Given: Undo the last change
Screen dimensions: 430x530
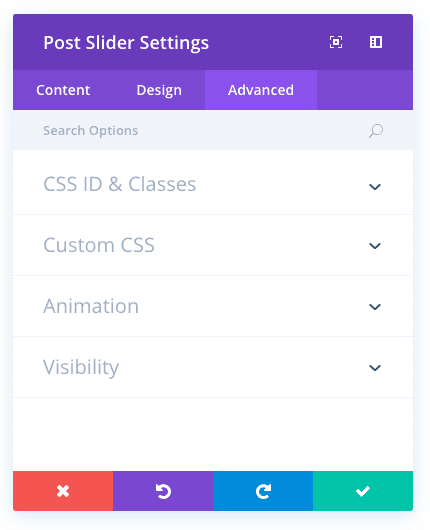Looking at the screenshot, I should (x=163, y=491).
